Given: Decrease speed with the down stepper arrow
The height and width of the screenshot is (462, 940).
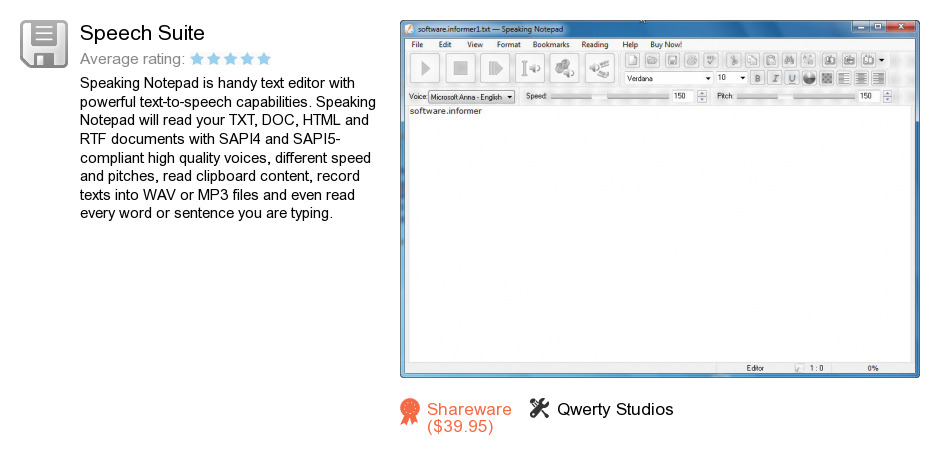Looking at the screenshot, I should pos(702,99).
